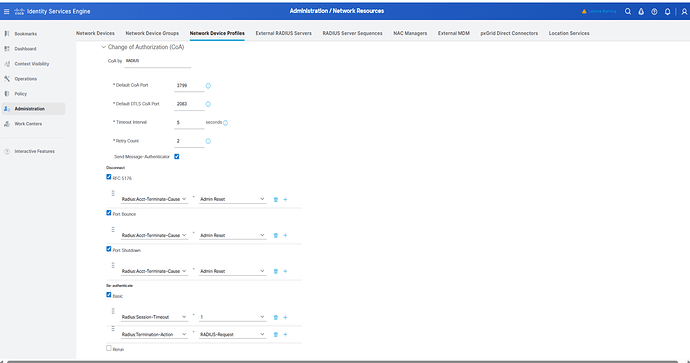Click info icon beside Retry Count
This screenshot has height=363, width=690.
(x=208, y=141)
